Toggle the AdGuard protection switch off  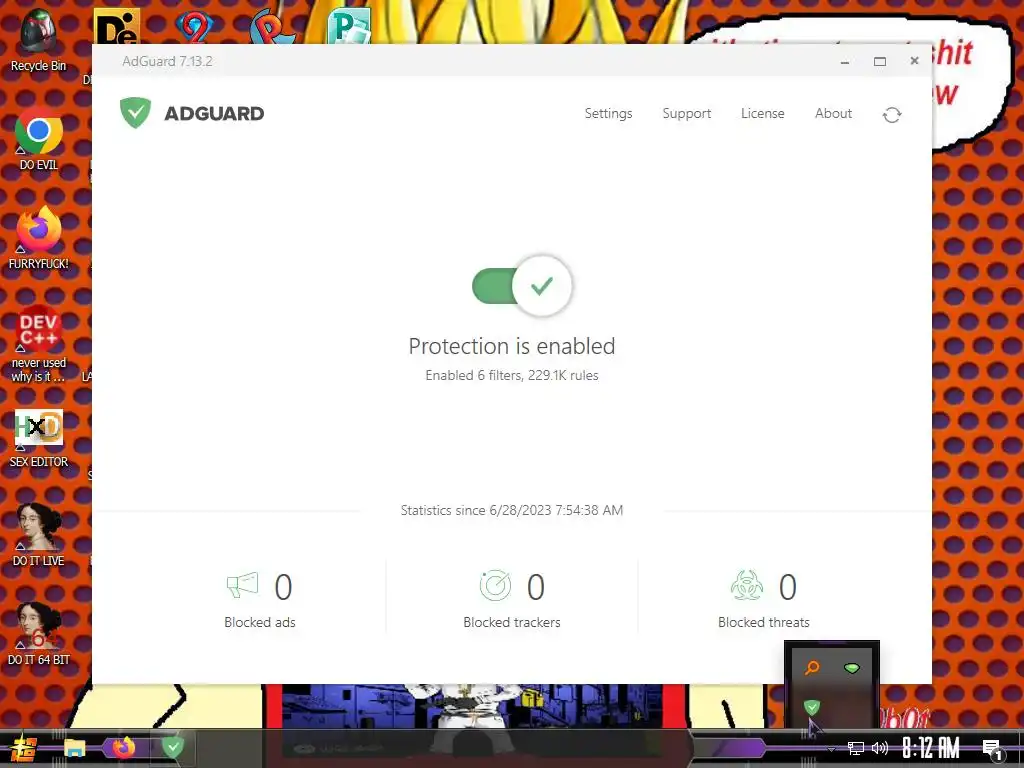[x=522, y=286]
